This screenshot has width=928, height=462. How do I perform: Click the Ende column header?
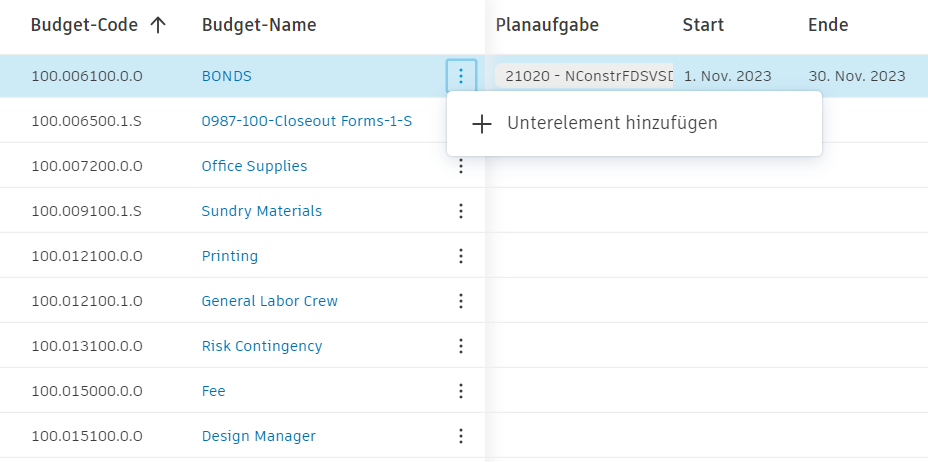[828, 25]
